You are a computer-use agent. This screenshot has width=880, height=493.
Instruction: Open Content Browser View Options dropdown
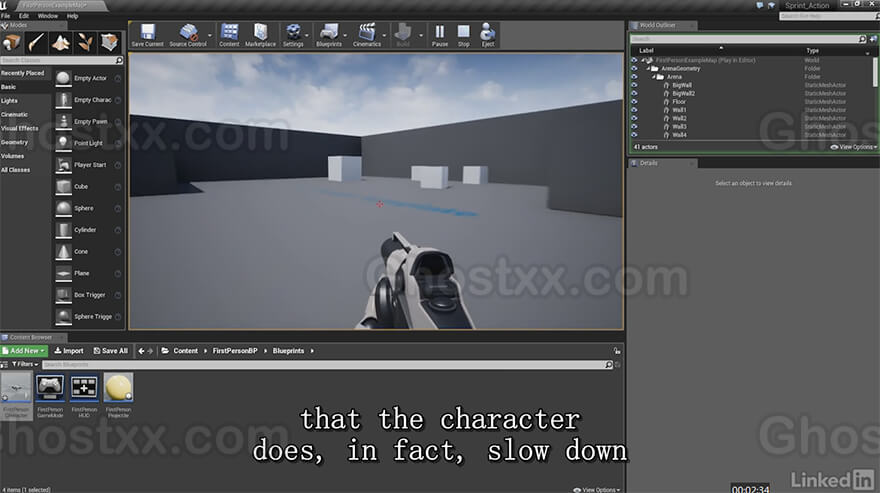pos(597,490)
